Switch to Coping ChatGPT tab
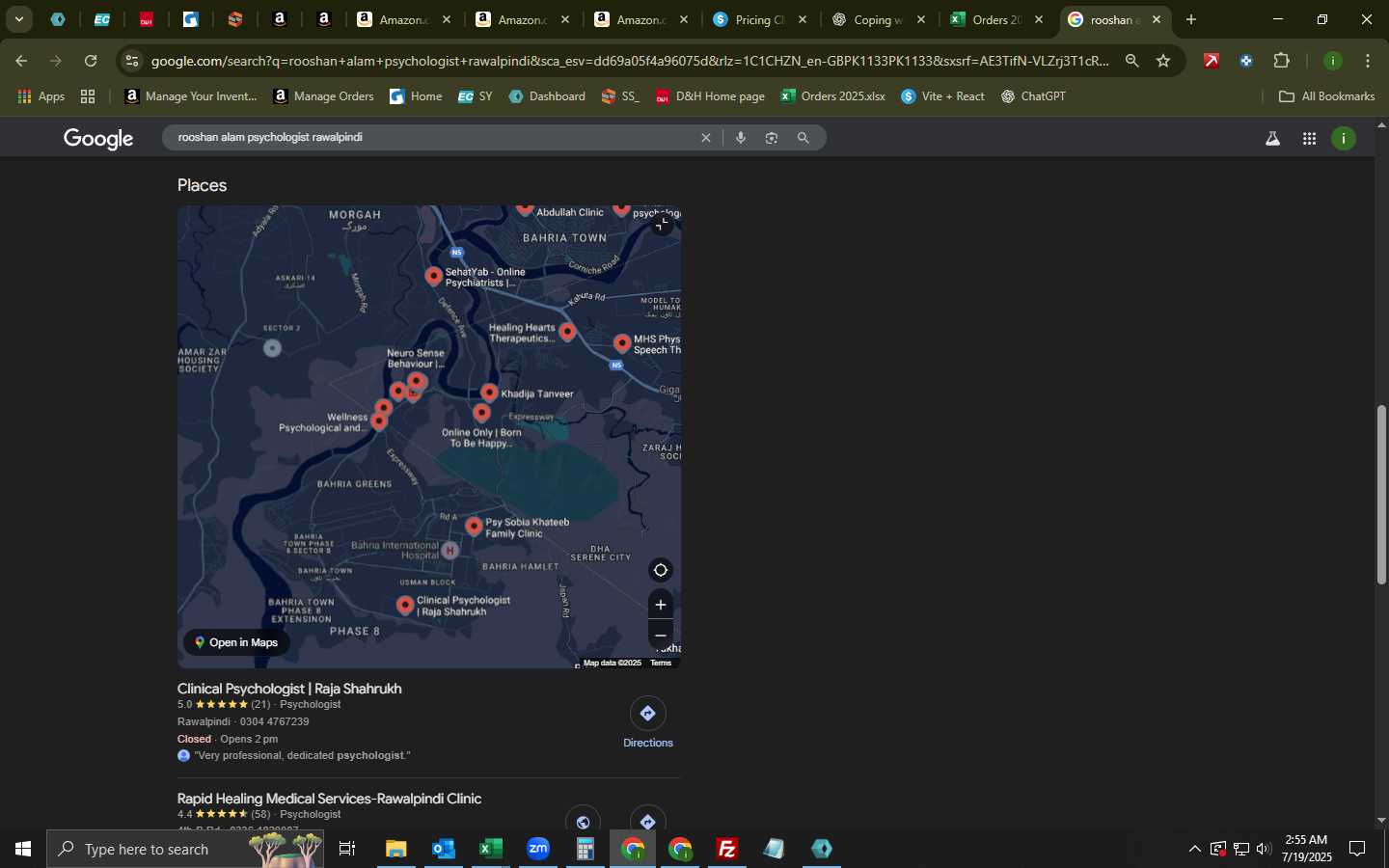 click(880, 19)
